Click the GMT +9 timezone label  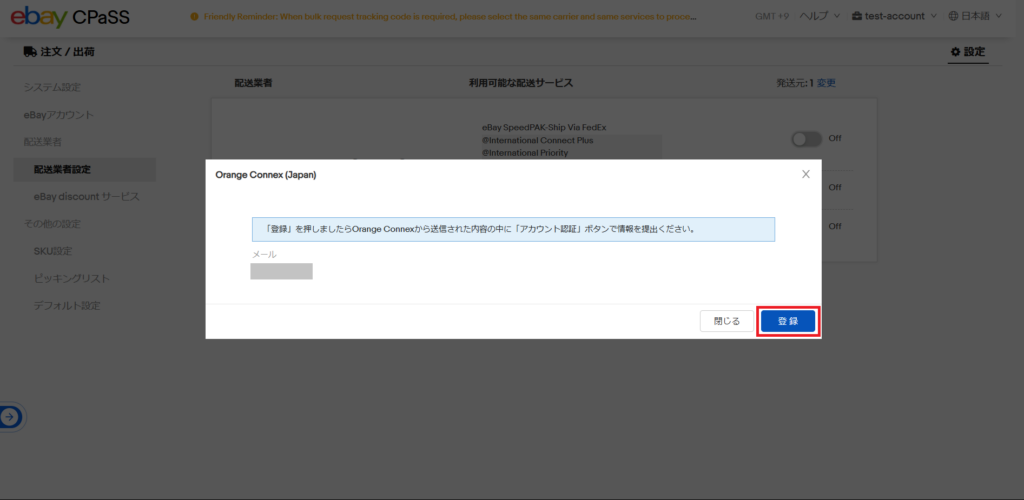pyautogui.click(x=772, y=16)
